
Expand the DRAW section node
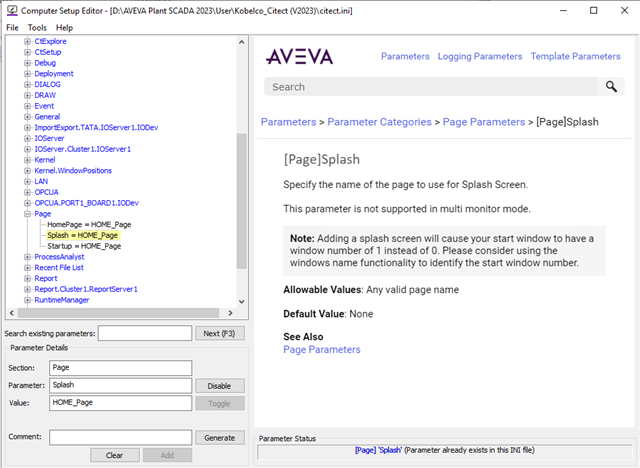click(x=27, y=95)
